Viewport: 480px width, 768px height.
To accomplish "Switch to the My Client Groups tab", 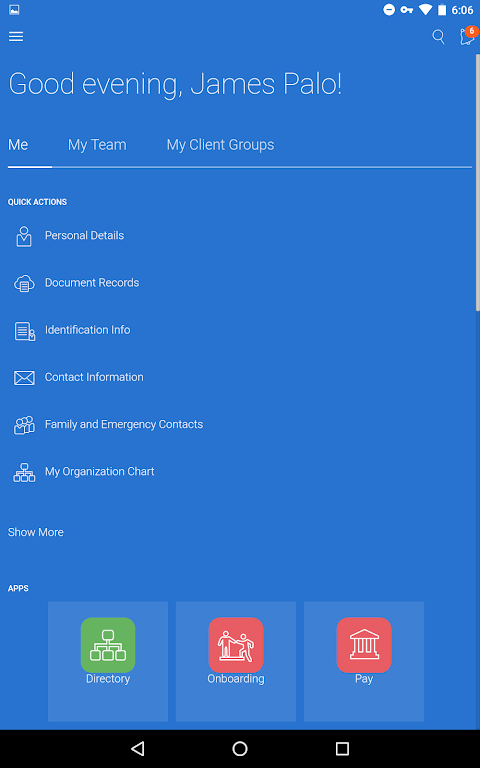I will click(x=220, y=145).
